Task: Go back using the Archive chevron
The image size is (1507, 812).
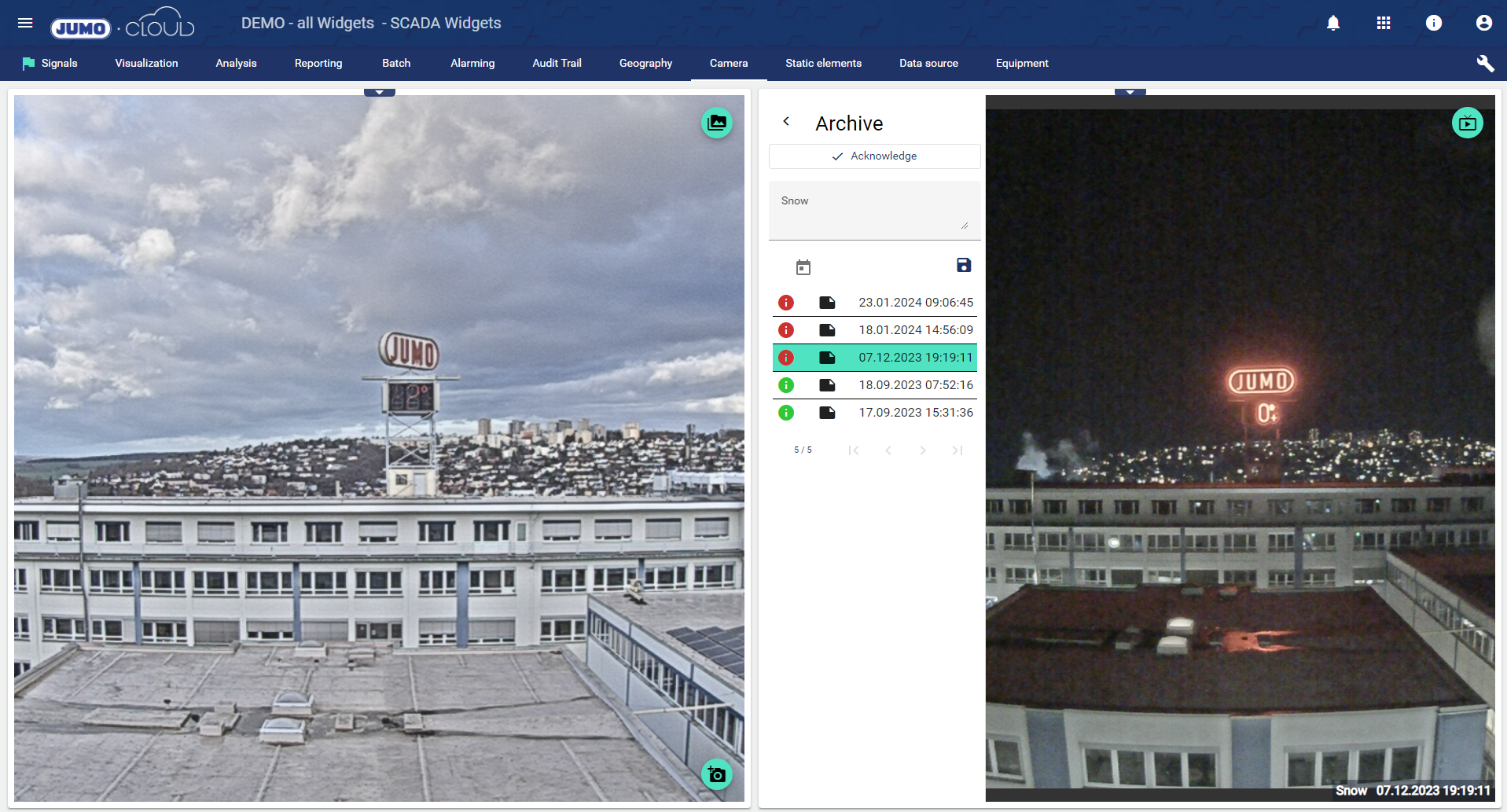Action: [786, 122]
